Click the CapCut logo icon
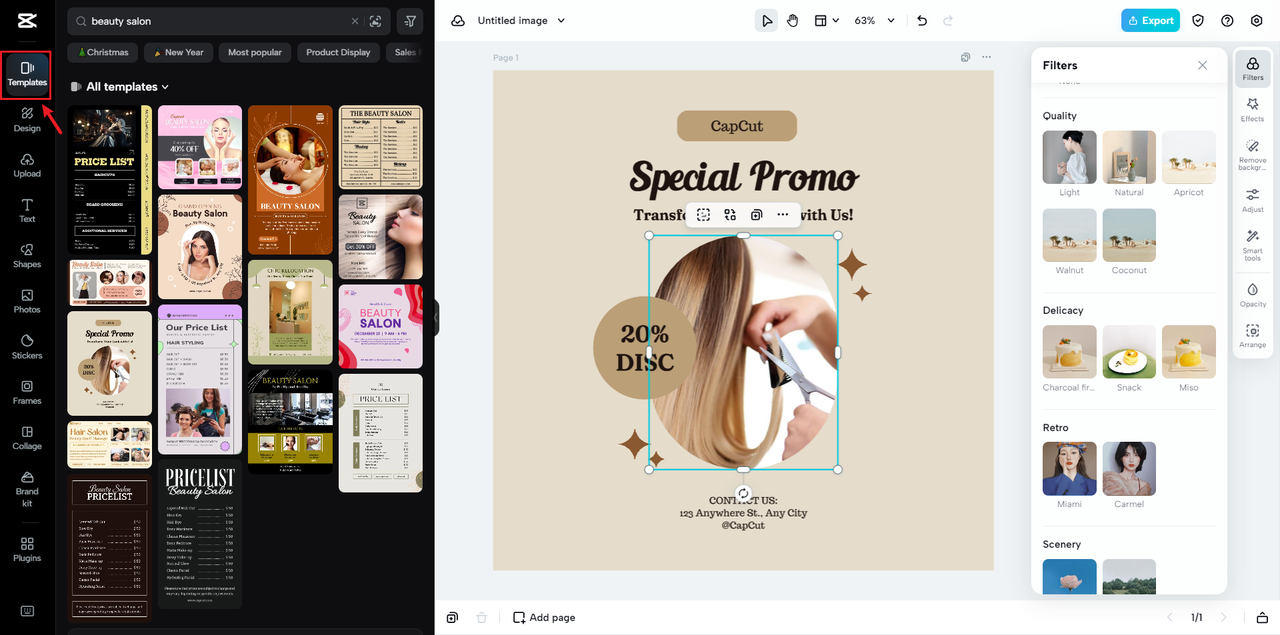Viewport: 1280px width, 635px height. (26, 21)
